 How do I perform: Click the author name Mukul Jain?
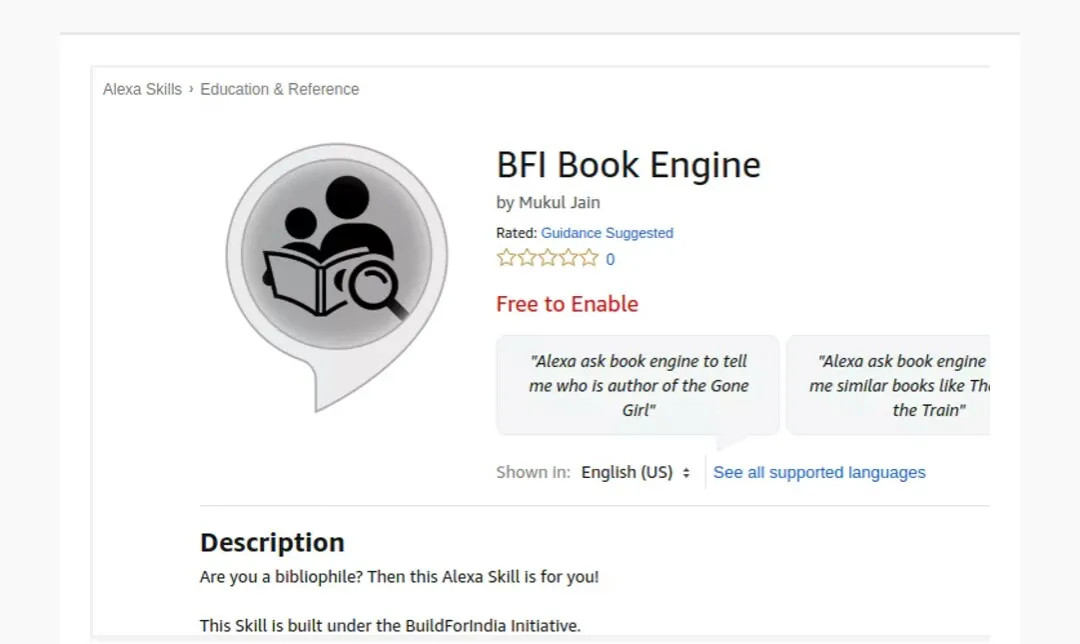tap(559, 202)
